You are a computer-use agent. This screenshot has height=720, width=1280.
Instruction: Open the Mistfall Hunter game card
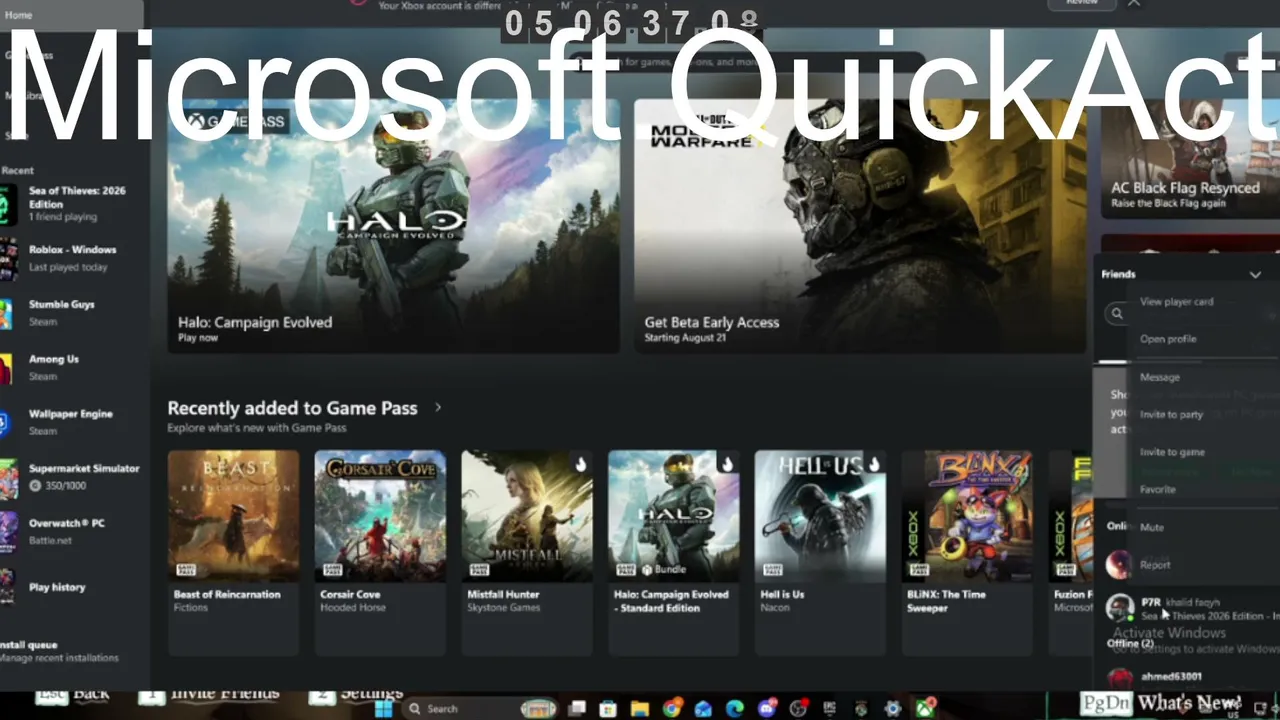coord(527,552)
